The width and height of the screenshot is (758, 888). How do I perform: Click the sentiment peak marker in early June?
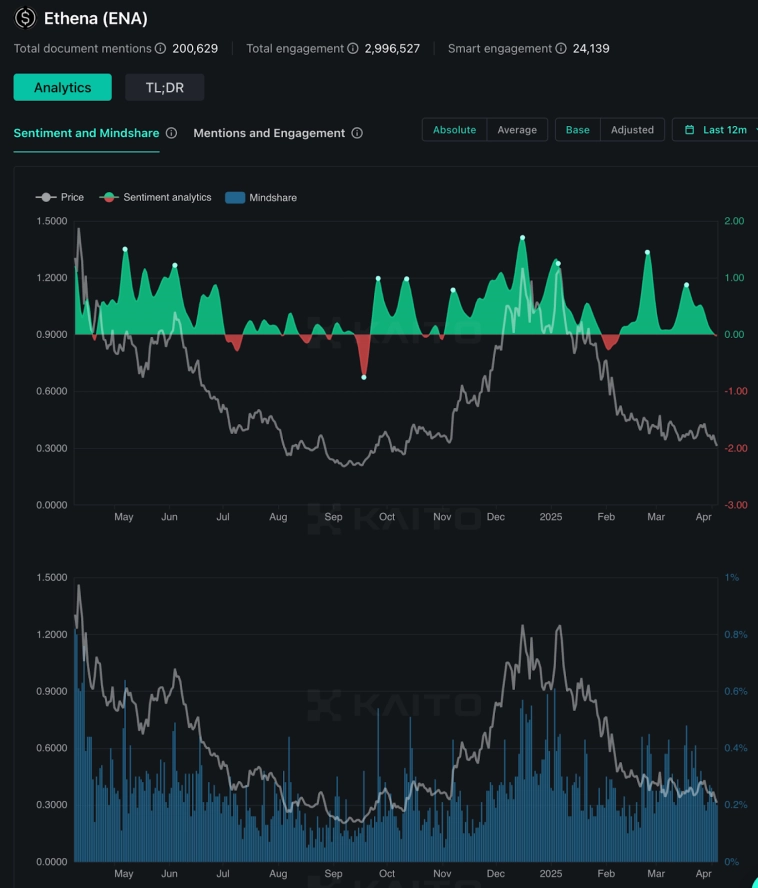[175, 266]
